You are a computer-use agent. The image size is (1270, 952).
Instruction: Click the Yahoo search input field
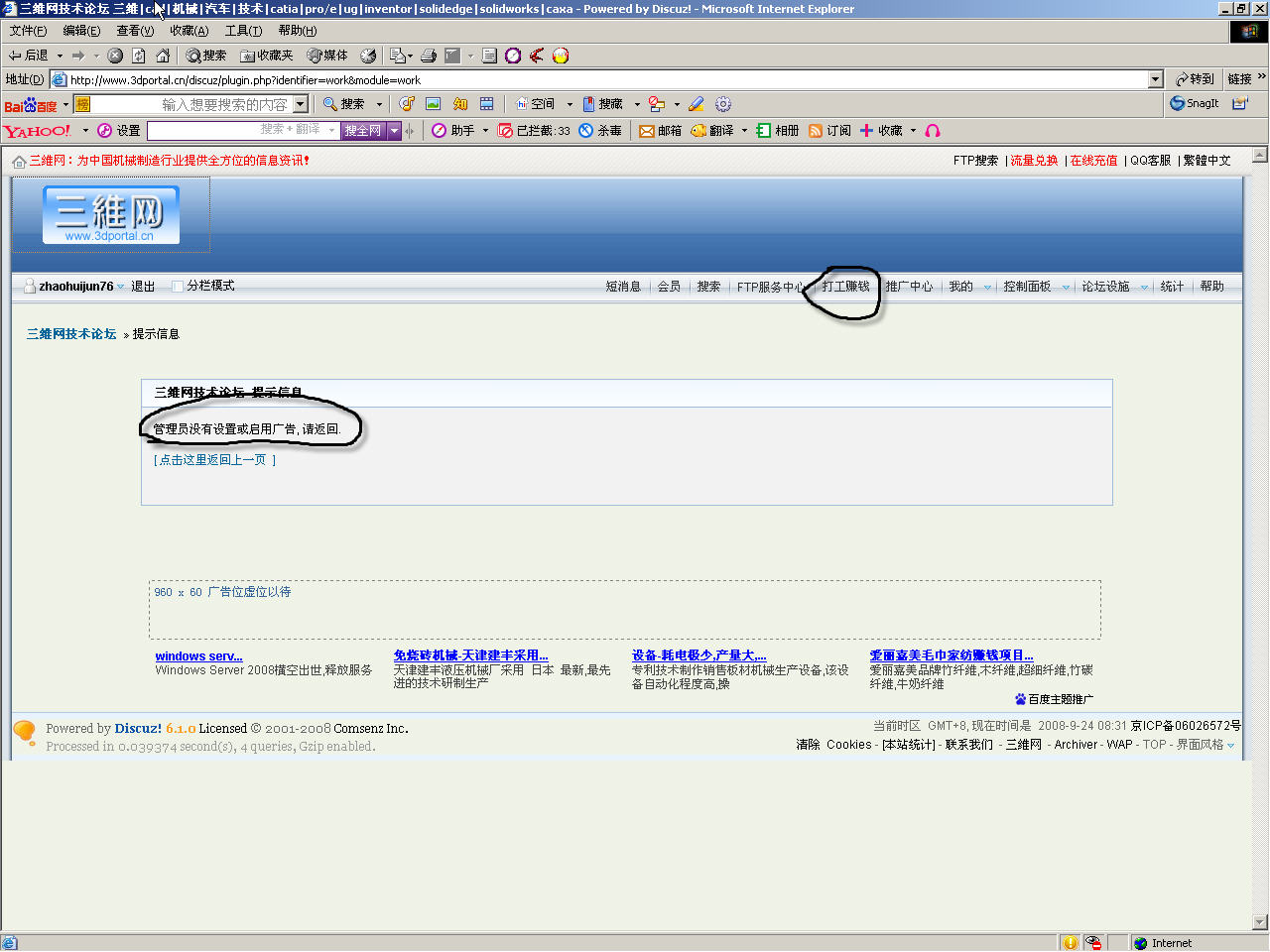(243, 131)
